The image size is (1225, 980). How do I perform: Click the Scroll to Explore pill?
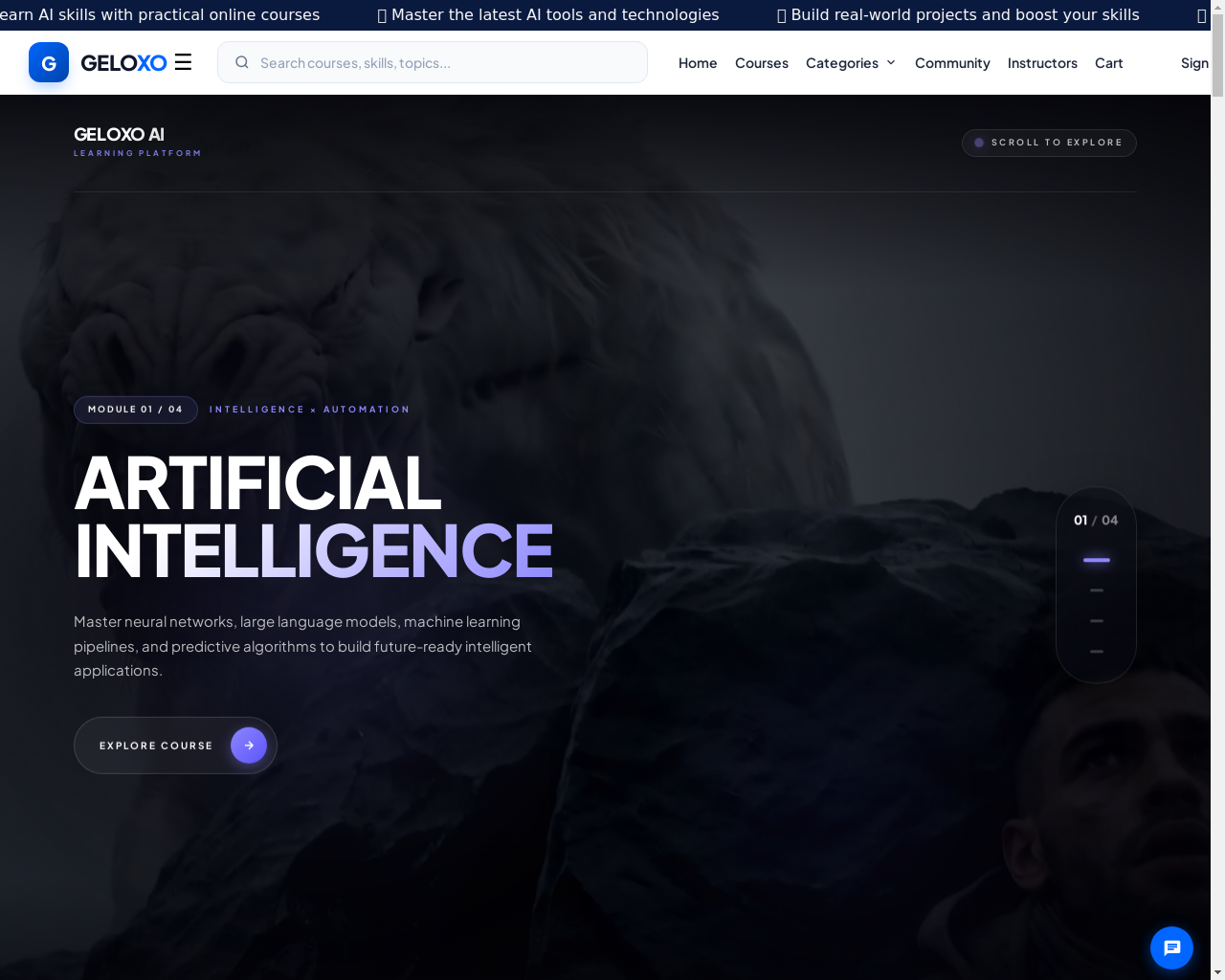coord(1049,143)
